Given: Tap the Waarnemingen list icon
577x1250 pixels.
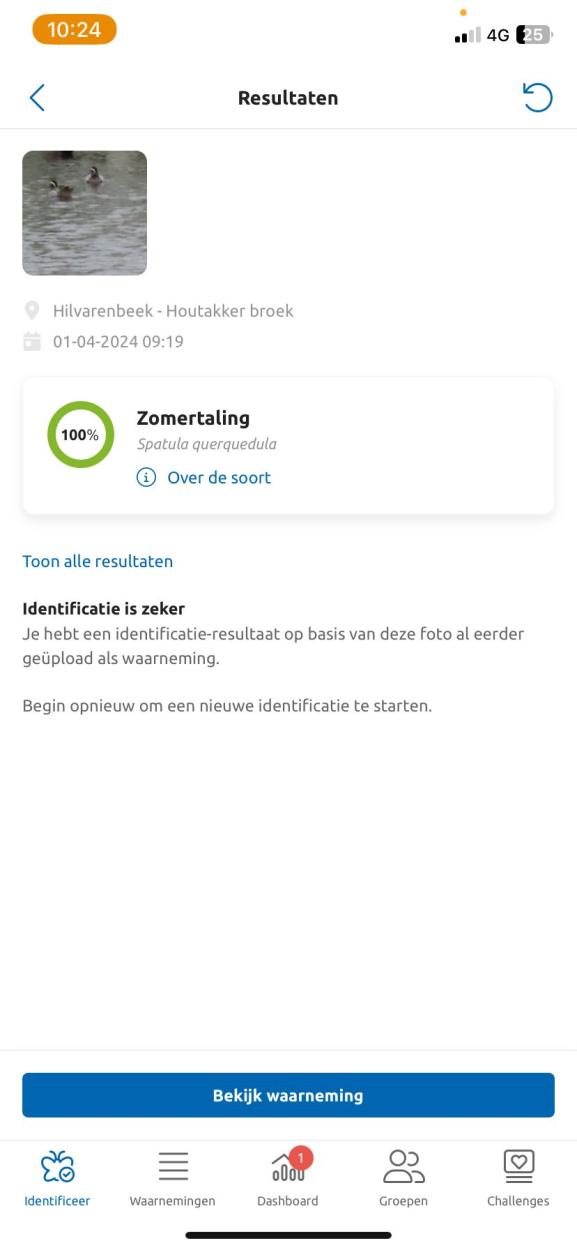Looking at the screenshot, I should click(x=173, y=1166).
